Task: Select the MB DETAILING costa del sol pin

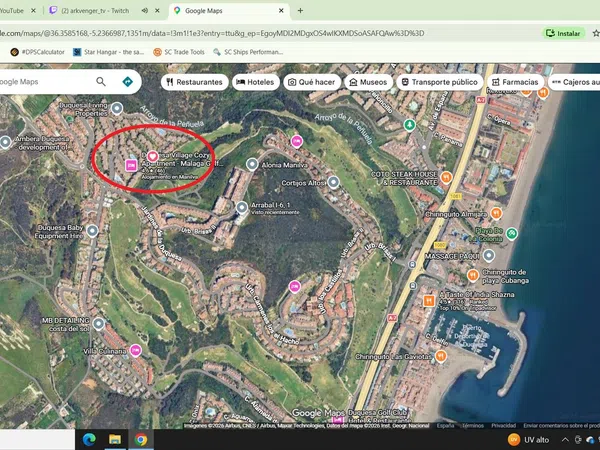Action: tap(99, 324)
